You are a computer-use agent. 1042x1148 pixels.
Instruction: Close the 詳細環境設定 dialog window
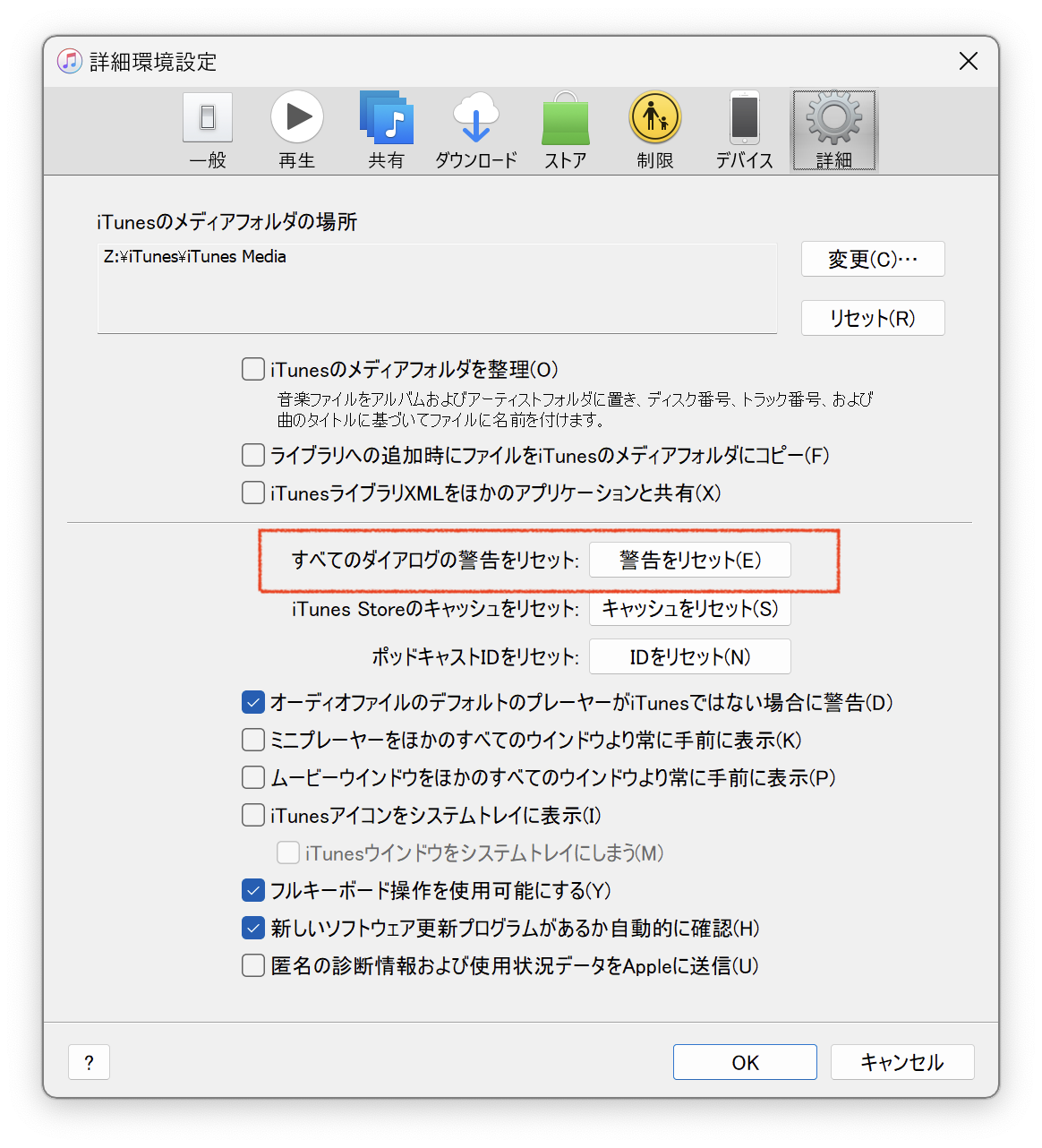(969, 61)
